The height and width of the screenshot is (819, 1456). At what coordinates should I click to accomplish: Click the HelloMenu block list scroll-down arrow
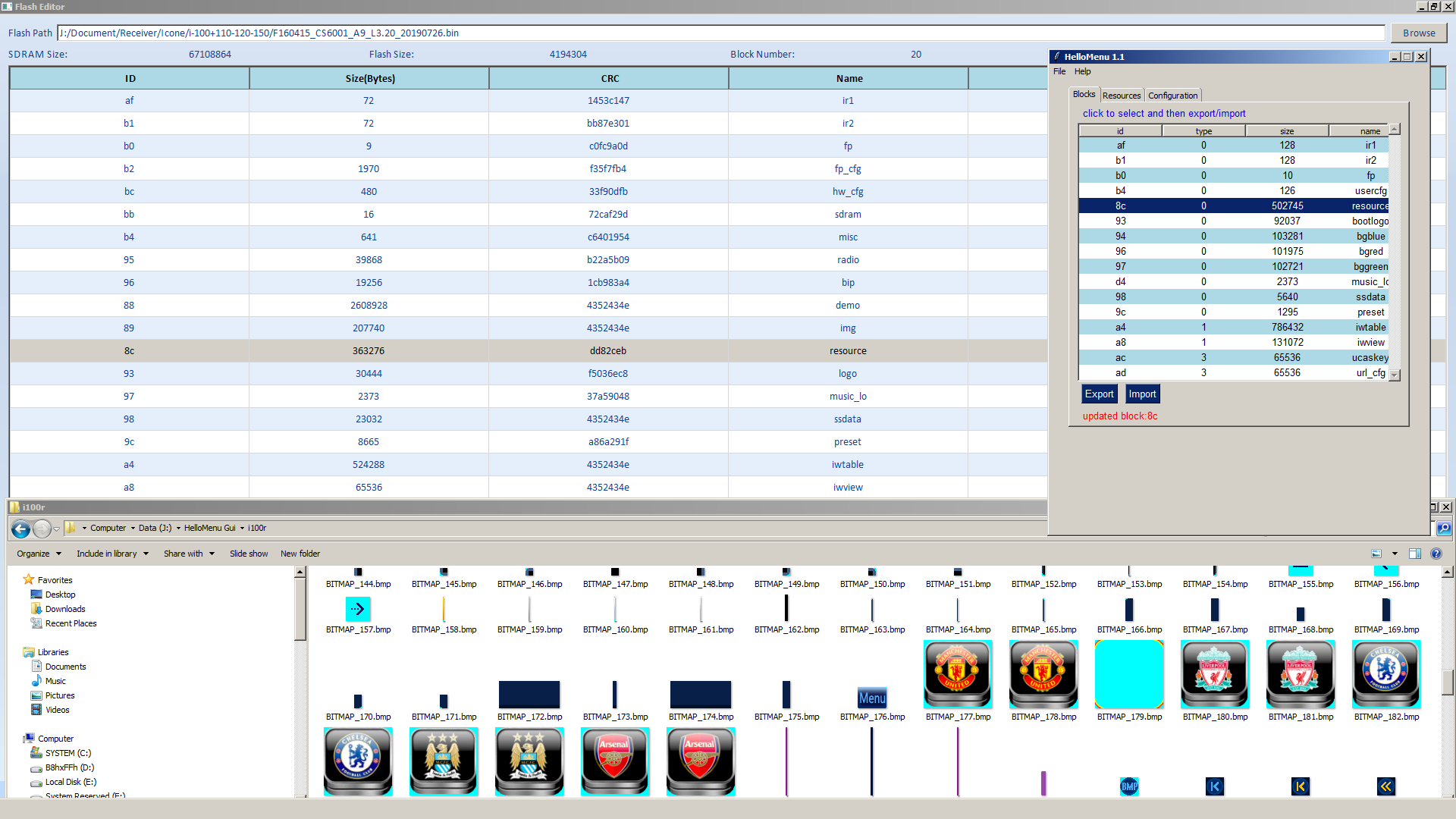click(x=1395, y=375)
